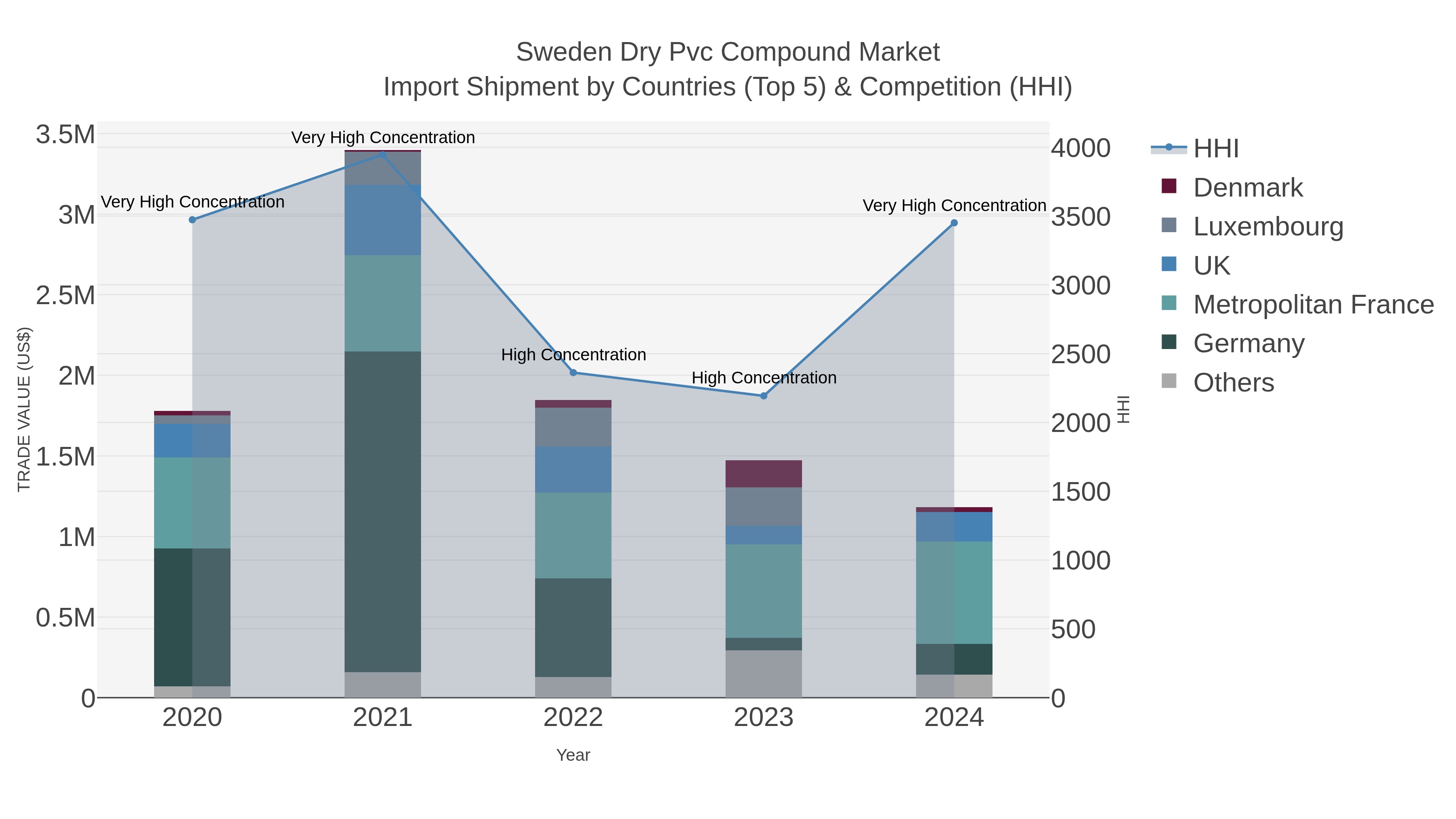1456x819 pixels.
Task: Click the Luxembourg segment of 2022 bar
Action: [x=573, y=427]
